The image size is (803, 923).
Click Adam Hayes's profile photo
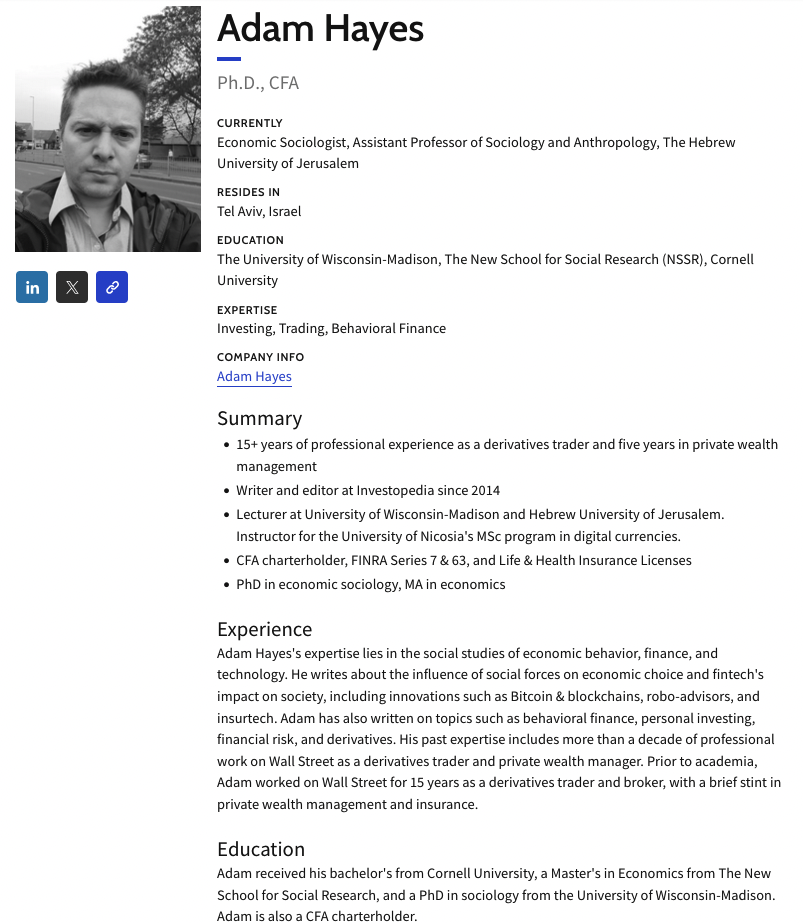click(108, 129)
